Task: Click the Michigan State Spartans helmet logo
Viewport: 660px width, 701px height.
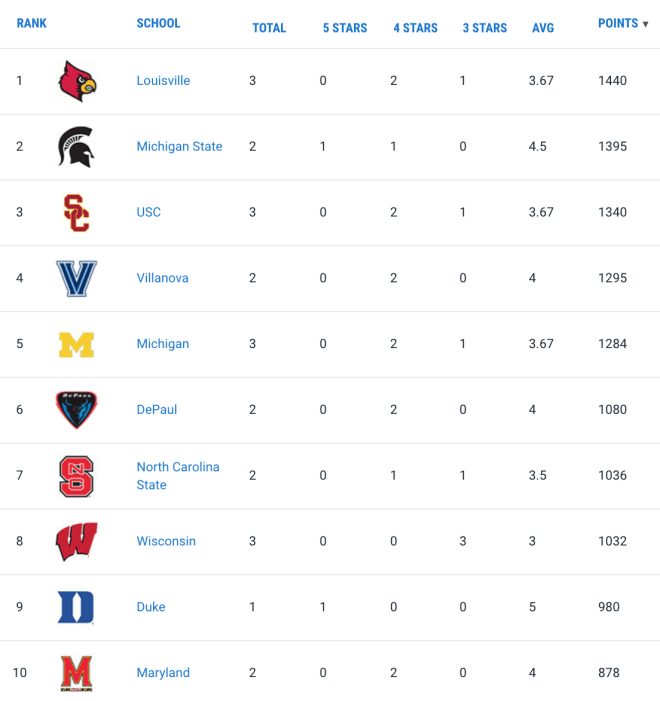Action: pos(76,147)
